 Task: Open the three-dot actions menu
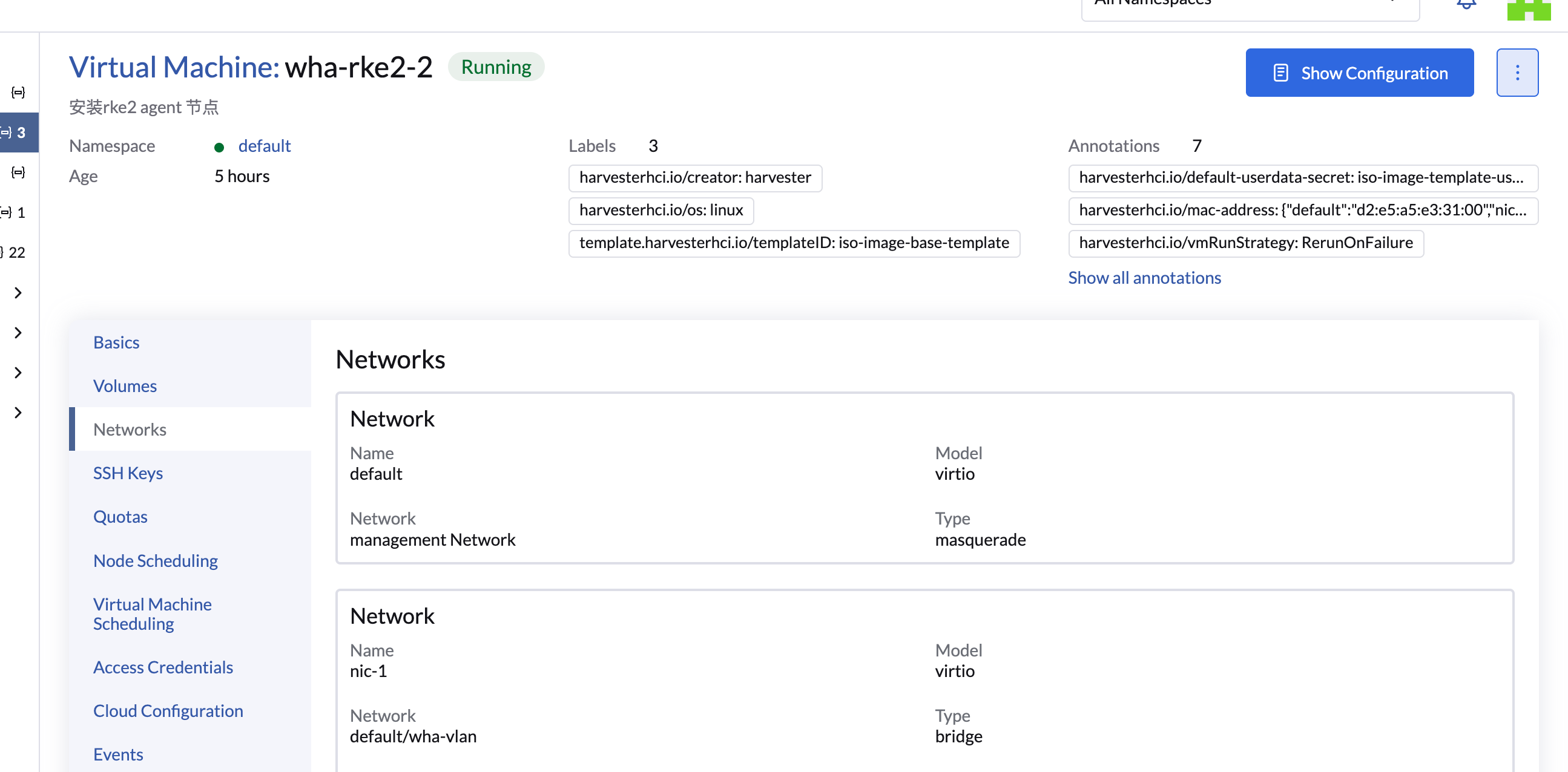[1517, 73]
